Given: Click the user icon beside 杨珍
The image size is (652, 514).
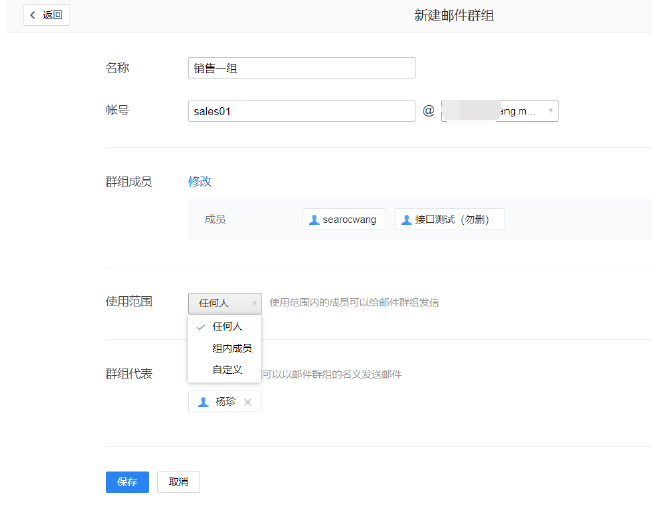Looking at the screenshot, I should [204, 401].
